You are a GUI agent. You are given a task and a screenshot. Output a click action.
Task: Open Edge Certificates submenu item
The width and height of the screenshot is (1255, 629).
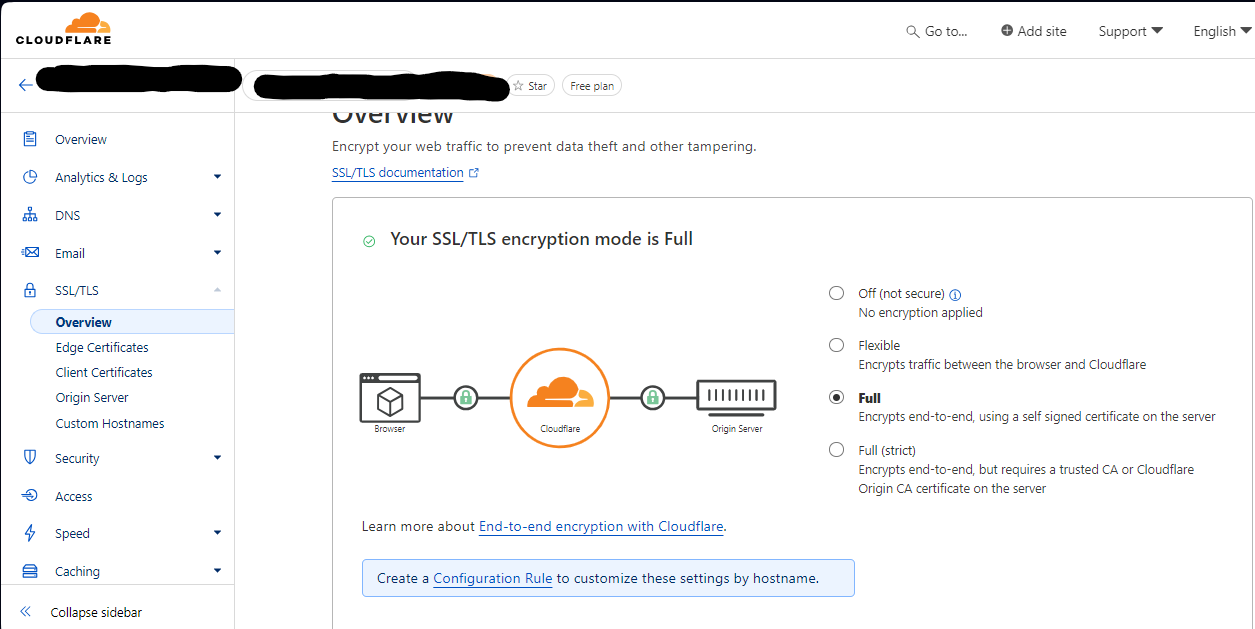tap(102, 347)
